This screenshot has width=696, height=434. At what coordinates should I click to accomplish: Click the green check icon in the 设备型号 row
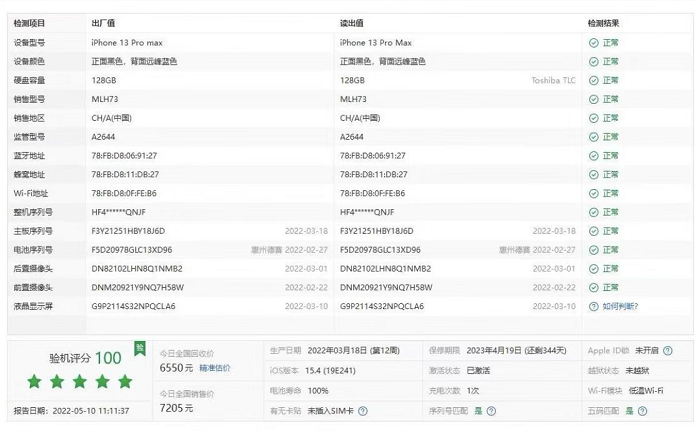click(593, 43)
